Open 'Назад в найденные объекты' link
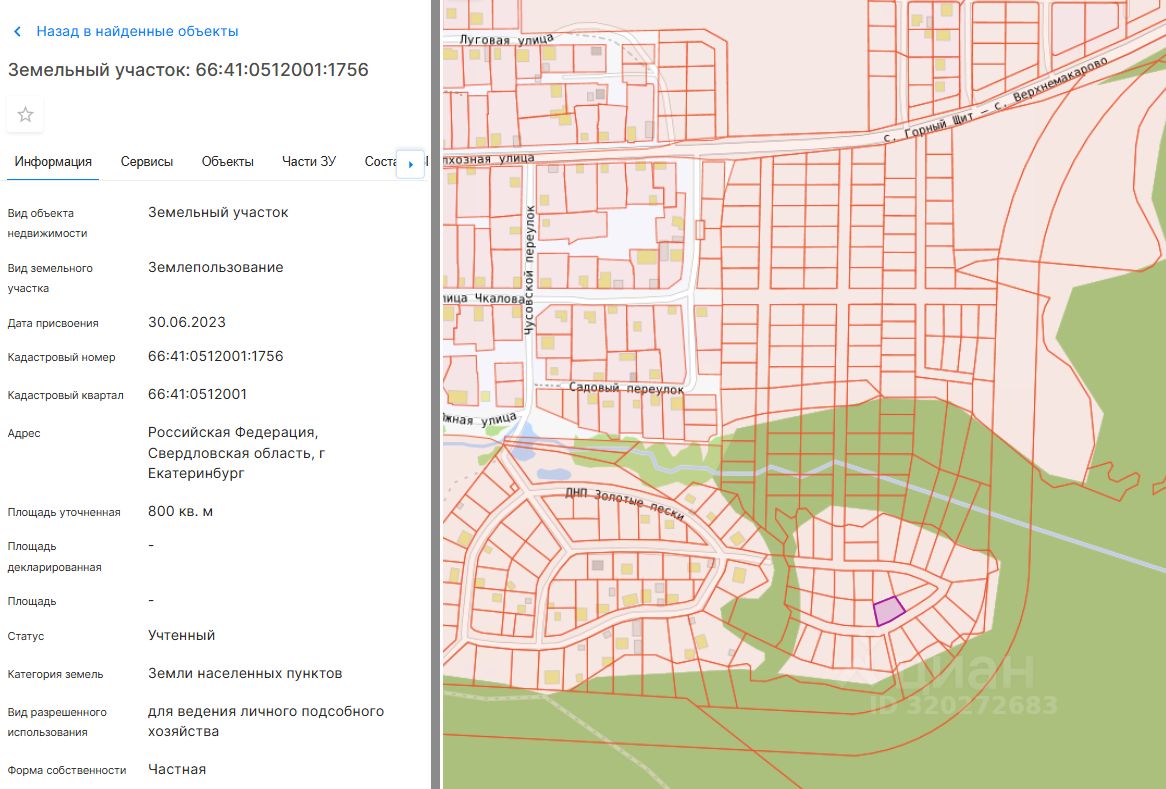This screenshot has width=1166, height=789. tap(137, 31)
